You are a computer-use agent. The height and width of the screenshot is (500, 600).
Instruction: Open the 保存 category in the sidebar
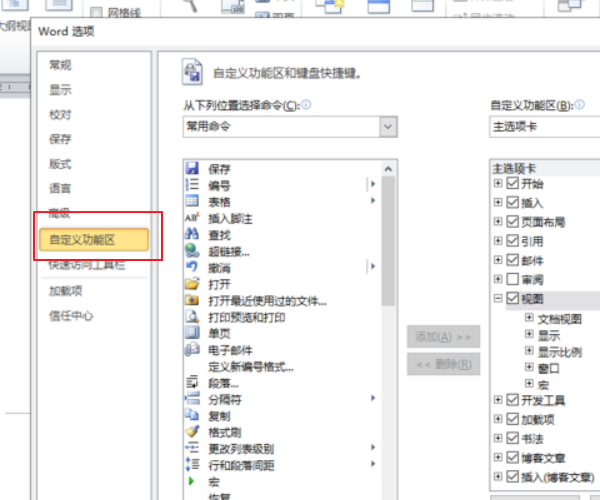[60, 139]
